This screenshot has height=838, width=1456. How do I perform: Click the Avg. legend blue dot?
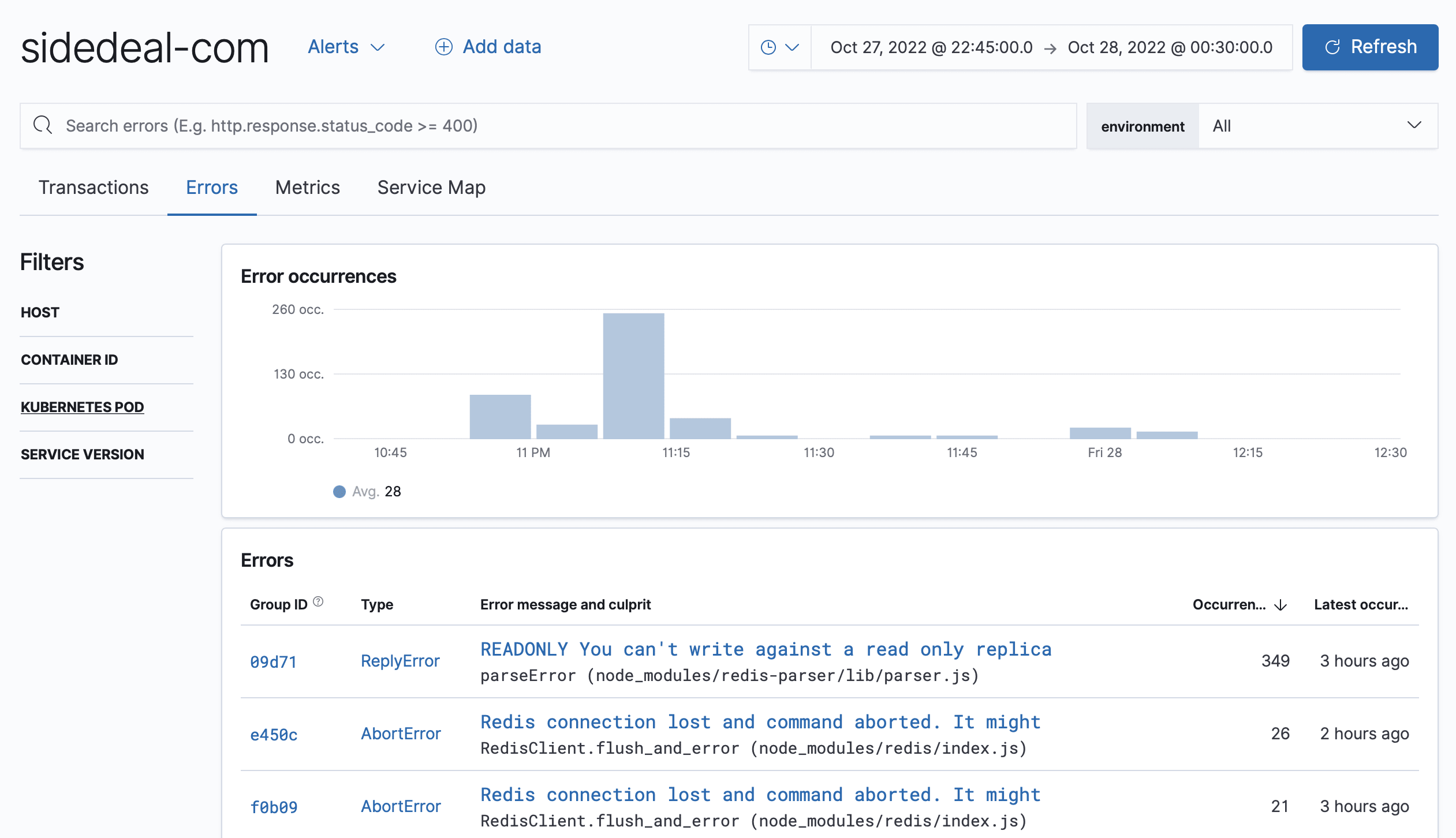[x=339, y=491]
